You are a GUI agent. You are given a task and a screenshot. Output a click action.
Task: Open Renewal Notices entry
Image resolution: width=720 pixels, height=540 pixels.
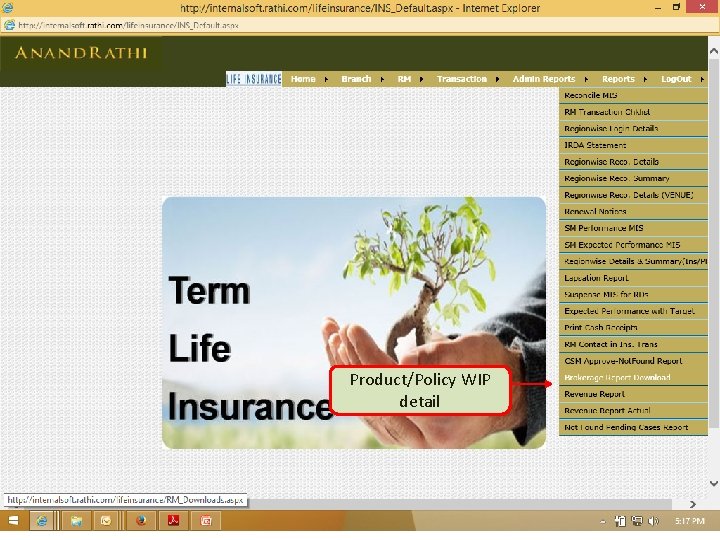[x=633, y=212]
